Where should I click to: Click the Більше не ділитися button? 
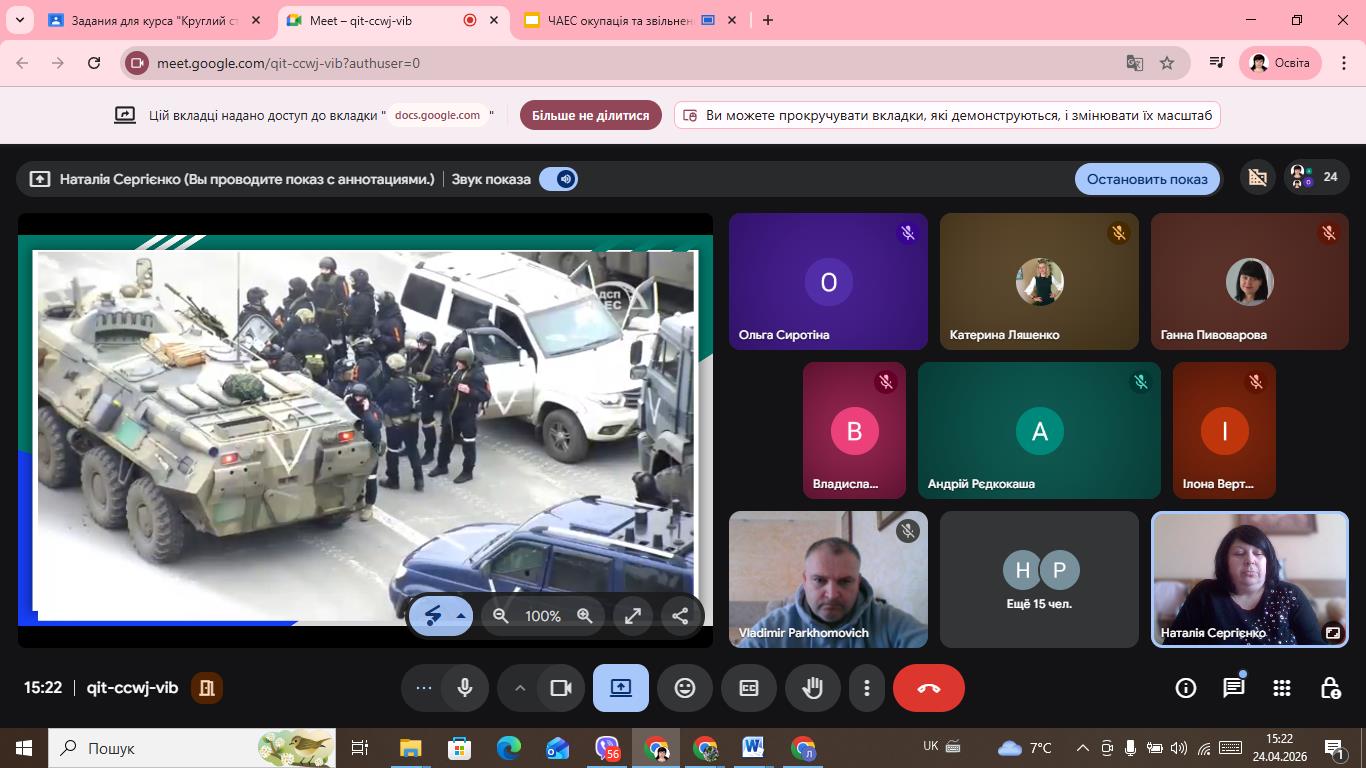click(590, 115)
